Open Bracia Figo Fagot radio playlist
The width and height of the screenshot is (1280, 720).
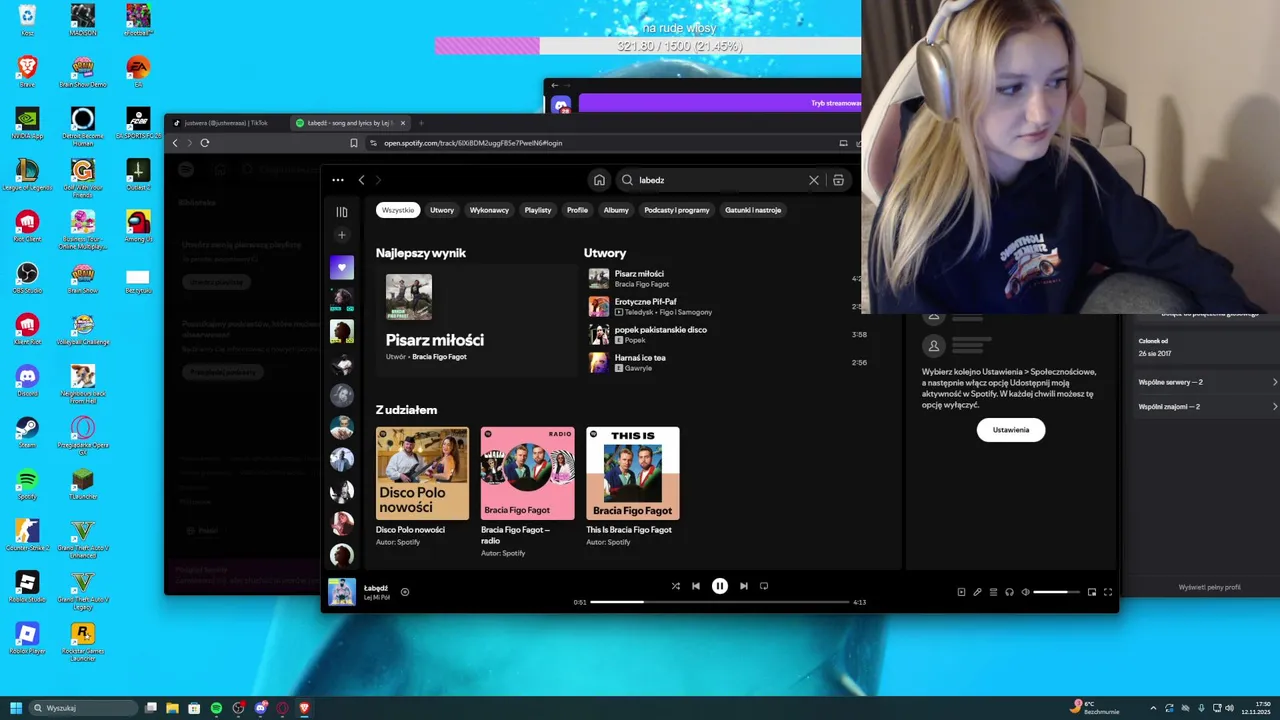point(527,491)
